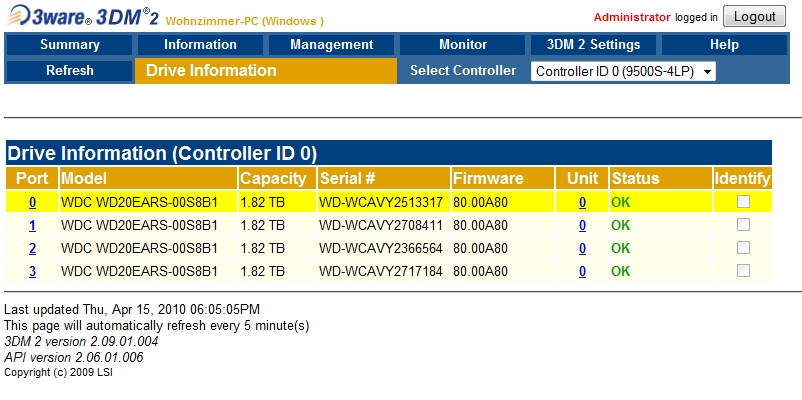Click the OK status in port 0 row
The height and width of the screenshot is (400, 802).
coord(620,203)
